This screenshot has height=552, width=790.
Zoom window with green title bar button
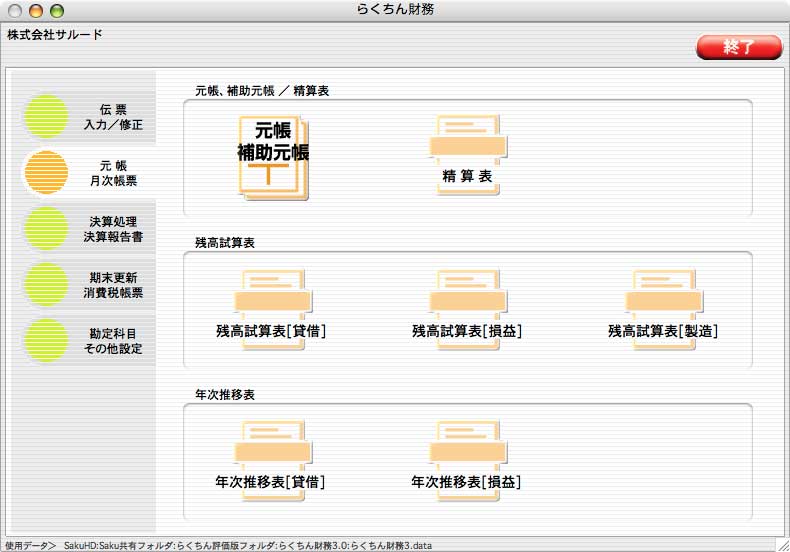tap(57, 11)
